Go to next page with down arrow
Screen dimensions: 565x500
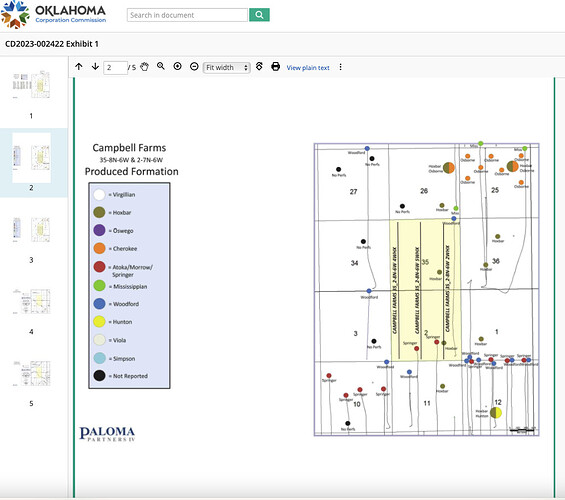point(95,67)
